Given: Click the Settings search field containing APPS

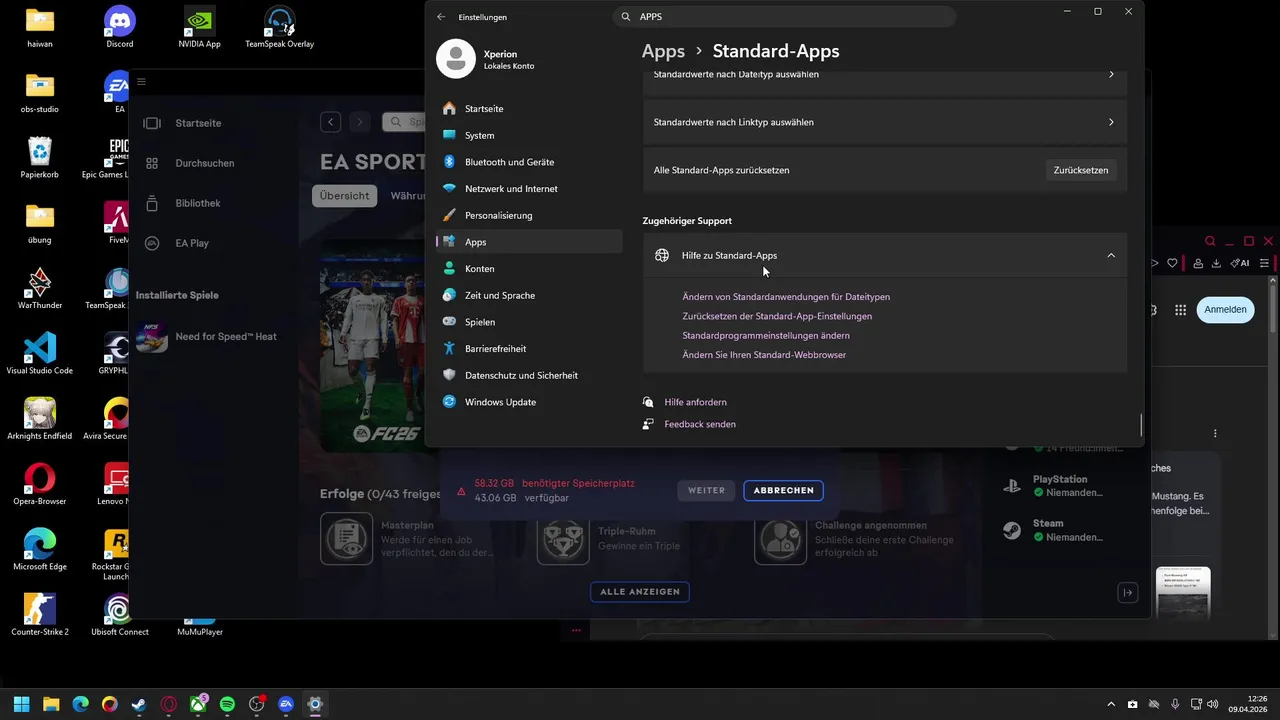Looking at the screenshot, I should coord(784,17).
